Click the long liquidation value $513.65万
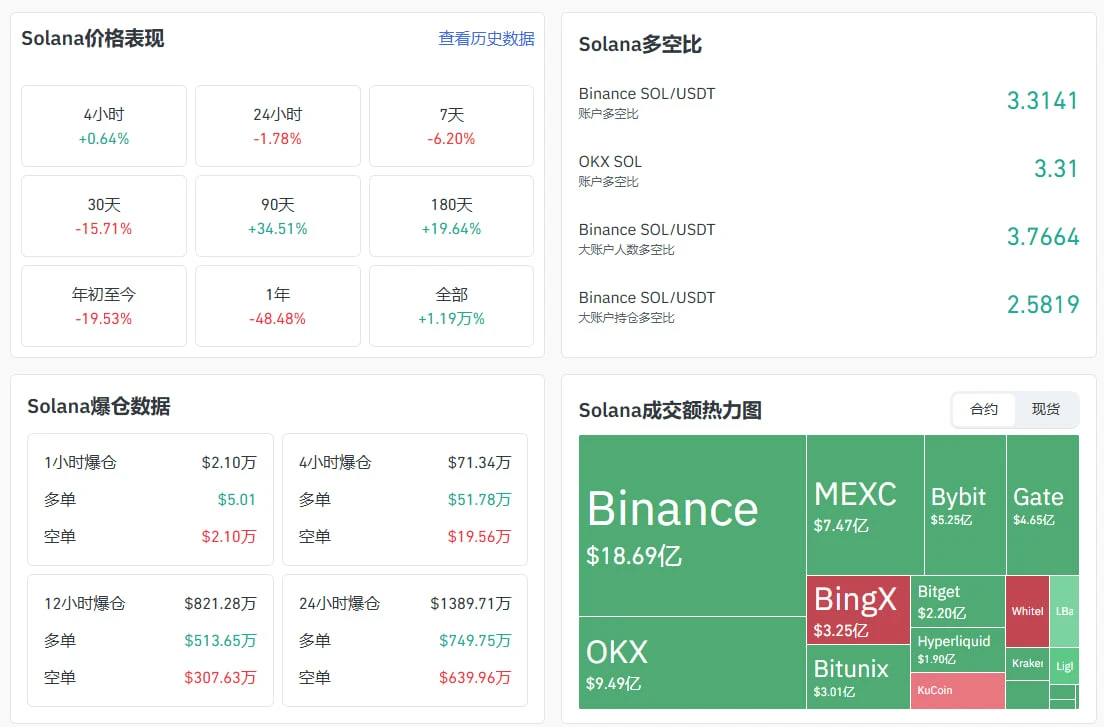Viewport: 1104px width, 727px height. 220,640
